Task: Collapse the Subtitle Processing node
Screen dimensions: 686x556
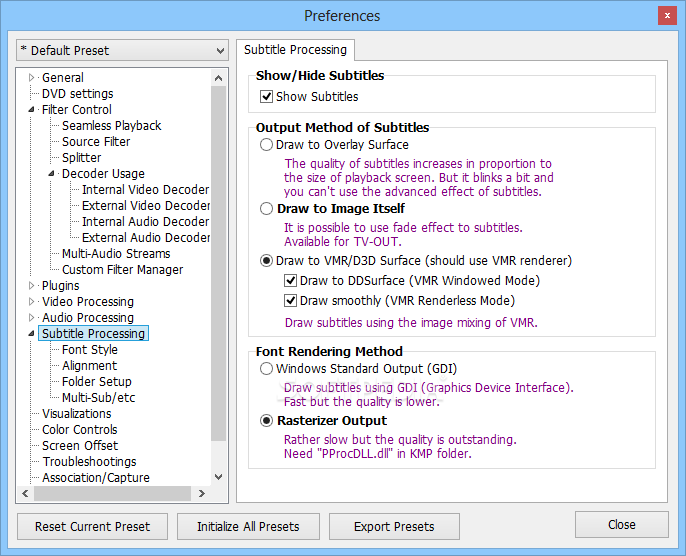Action: (x=32, y=333)
